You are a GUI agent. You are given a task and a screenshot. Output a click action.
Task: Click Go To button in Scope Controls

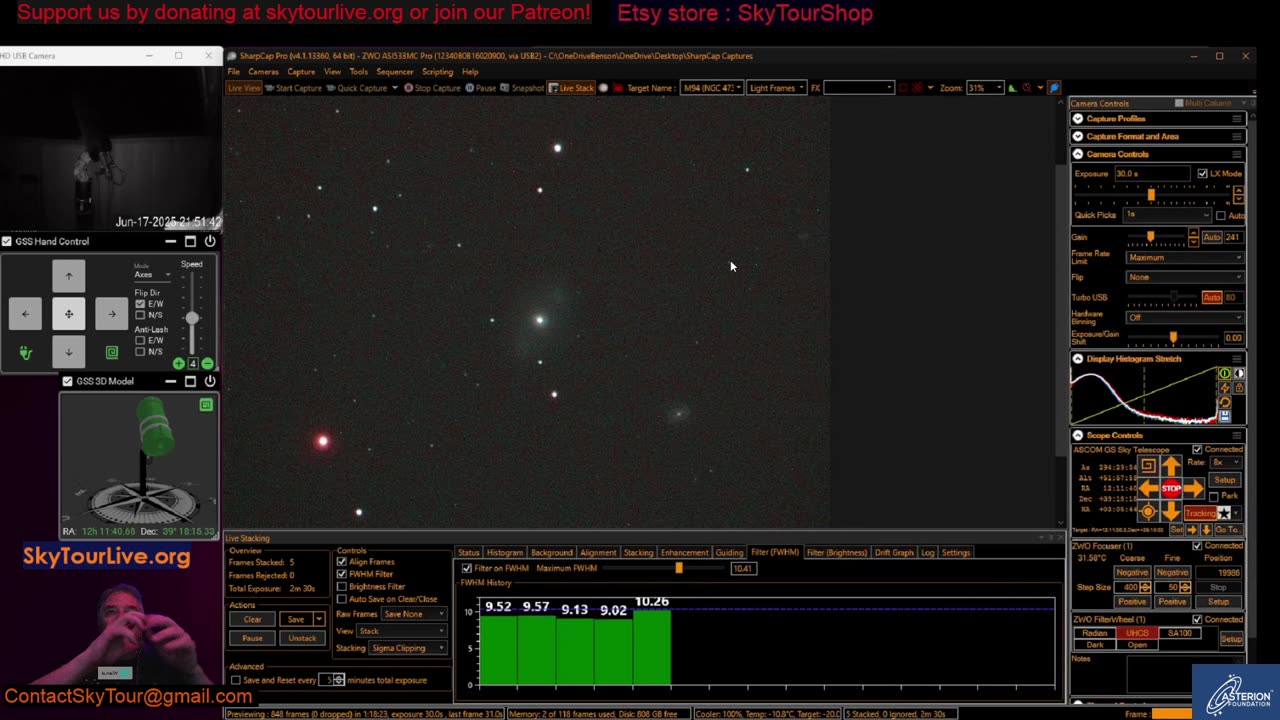[1227, 529]
